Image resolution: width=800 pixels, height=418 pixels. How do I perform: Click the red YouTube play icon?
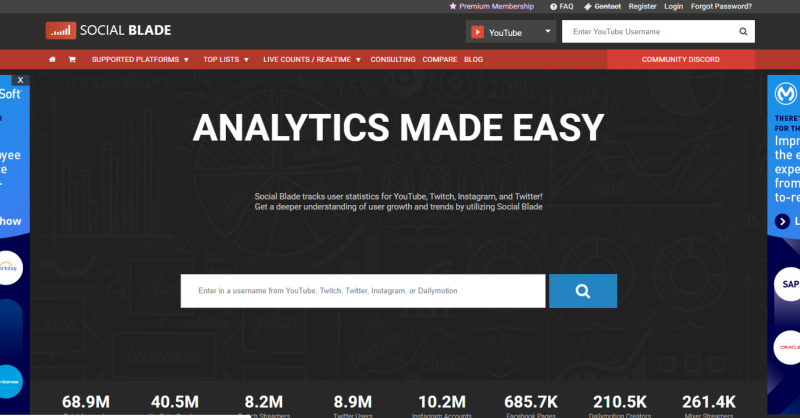(477, 32)
